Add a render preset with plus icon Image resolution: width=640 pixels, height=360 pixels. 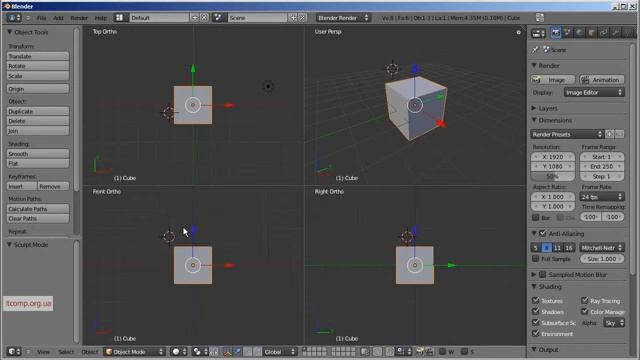click(x=609, y=134)
